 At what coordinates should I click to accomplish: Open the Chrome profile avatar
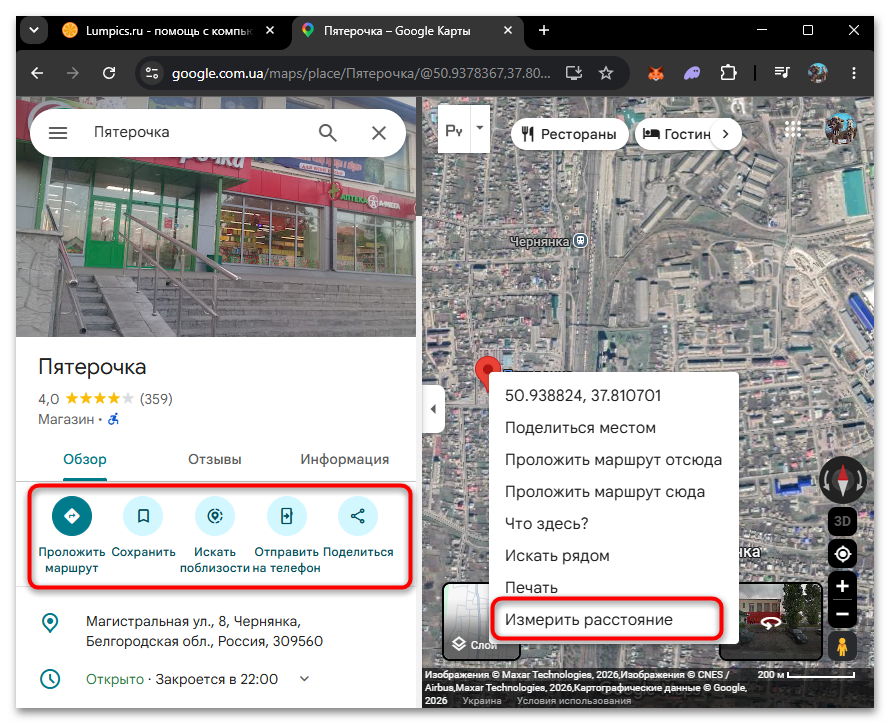tap(818, 73)
